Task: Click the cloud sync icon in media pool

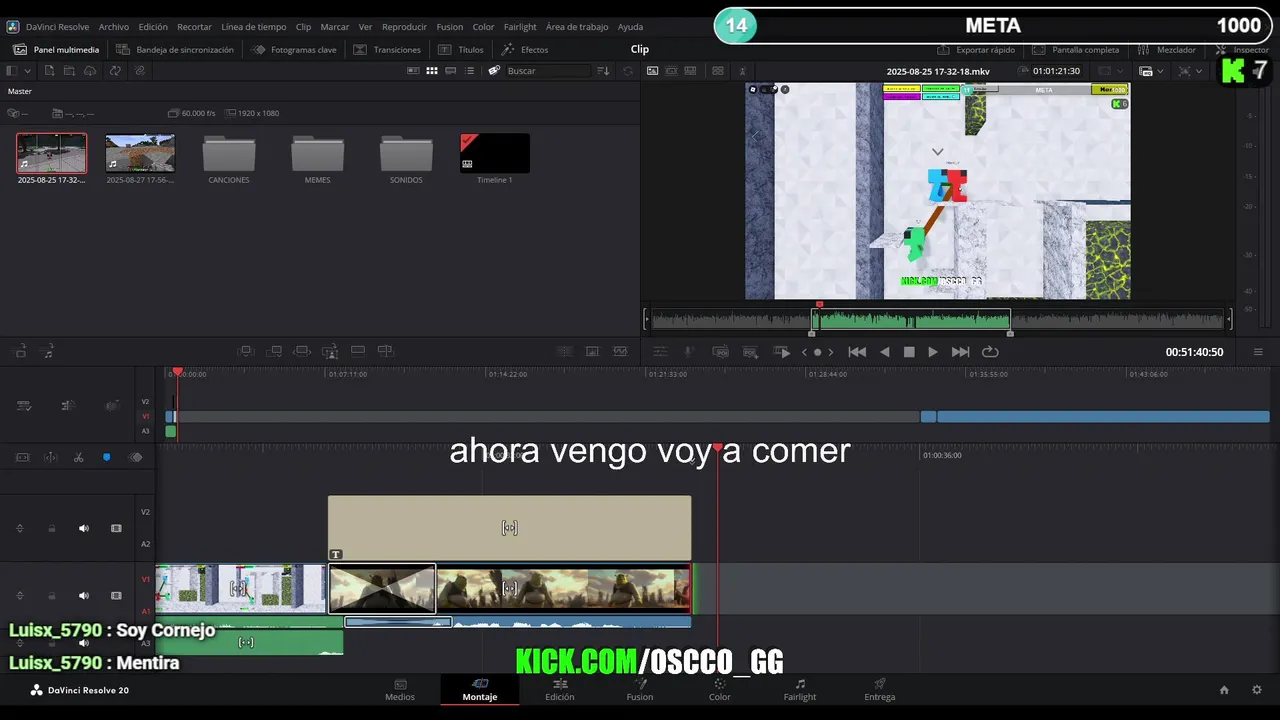Action: (90, 71)
